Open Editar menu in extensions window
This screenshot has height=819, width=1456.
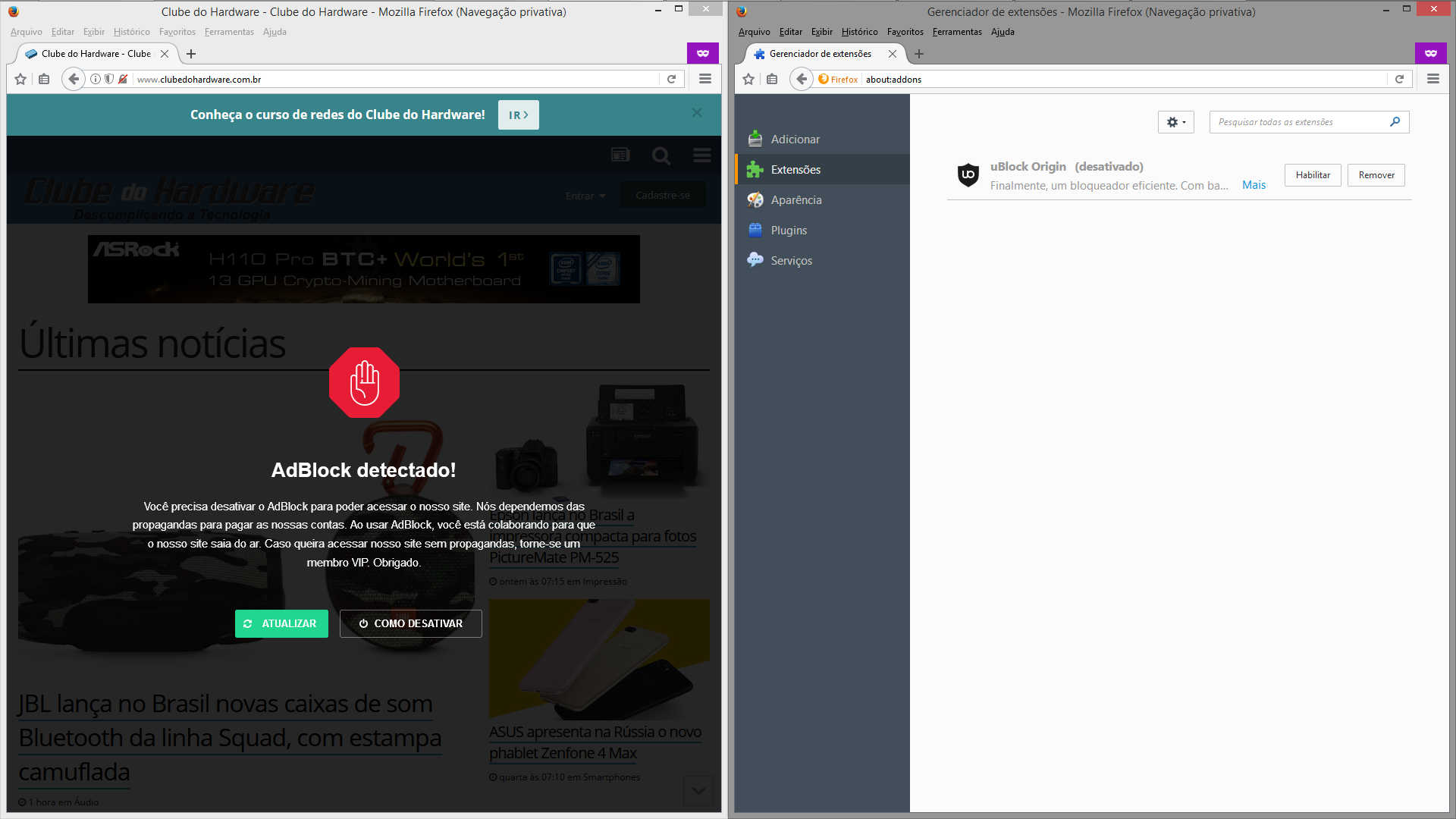tap(790, 32)
